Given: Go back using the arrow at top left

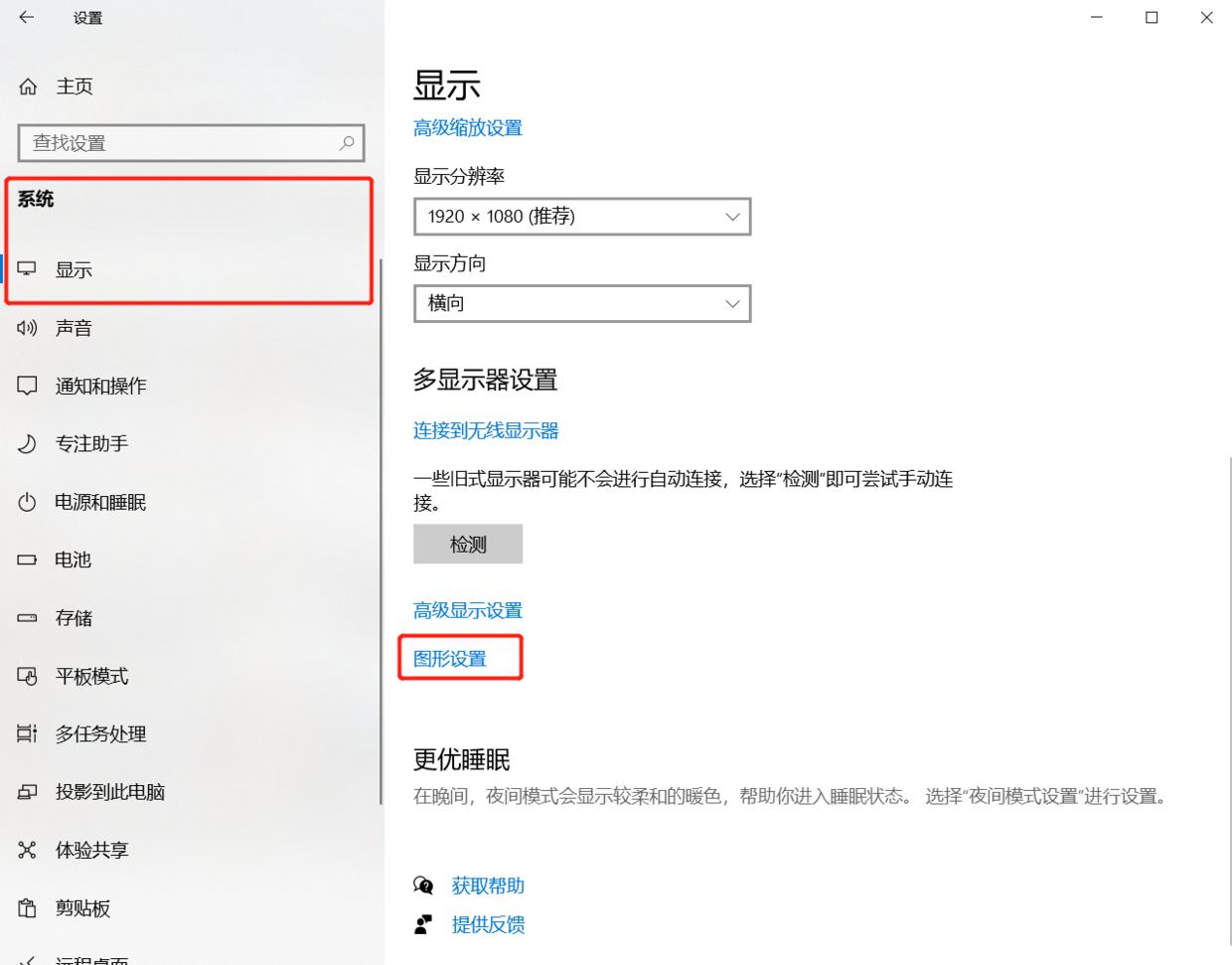Looking at the screenshot, I should 24,17.
